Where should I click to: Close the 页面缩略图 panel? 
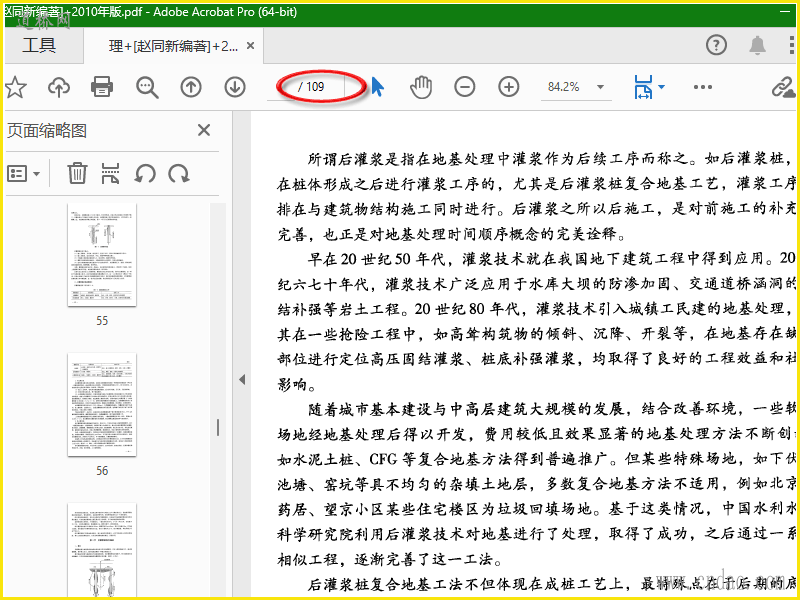point(204,130)
